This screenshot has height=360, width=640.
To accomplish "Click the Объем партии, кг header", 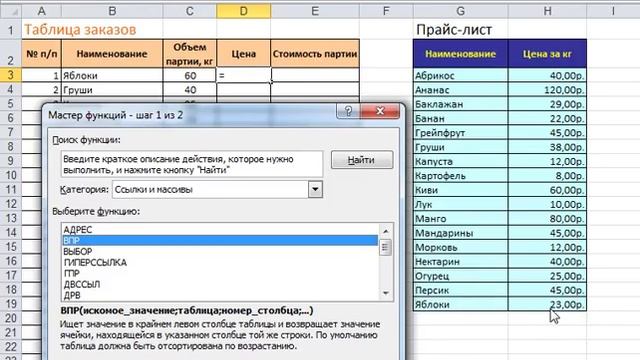I will [x=190, y=53].
